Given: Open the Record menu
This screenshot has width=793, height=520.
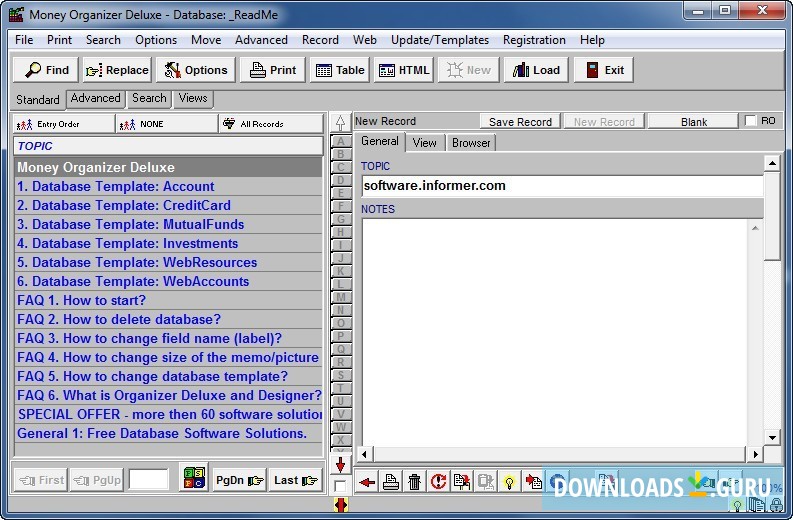Looking at the screenshot, I should click(320, 40).
